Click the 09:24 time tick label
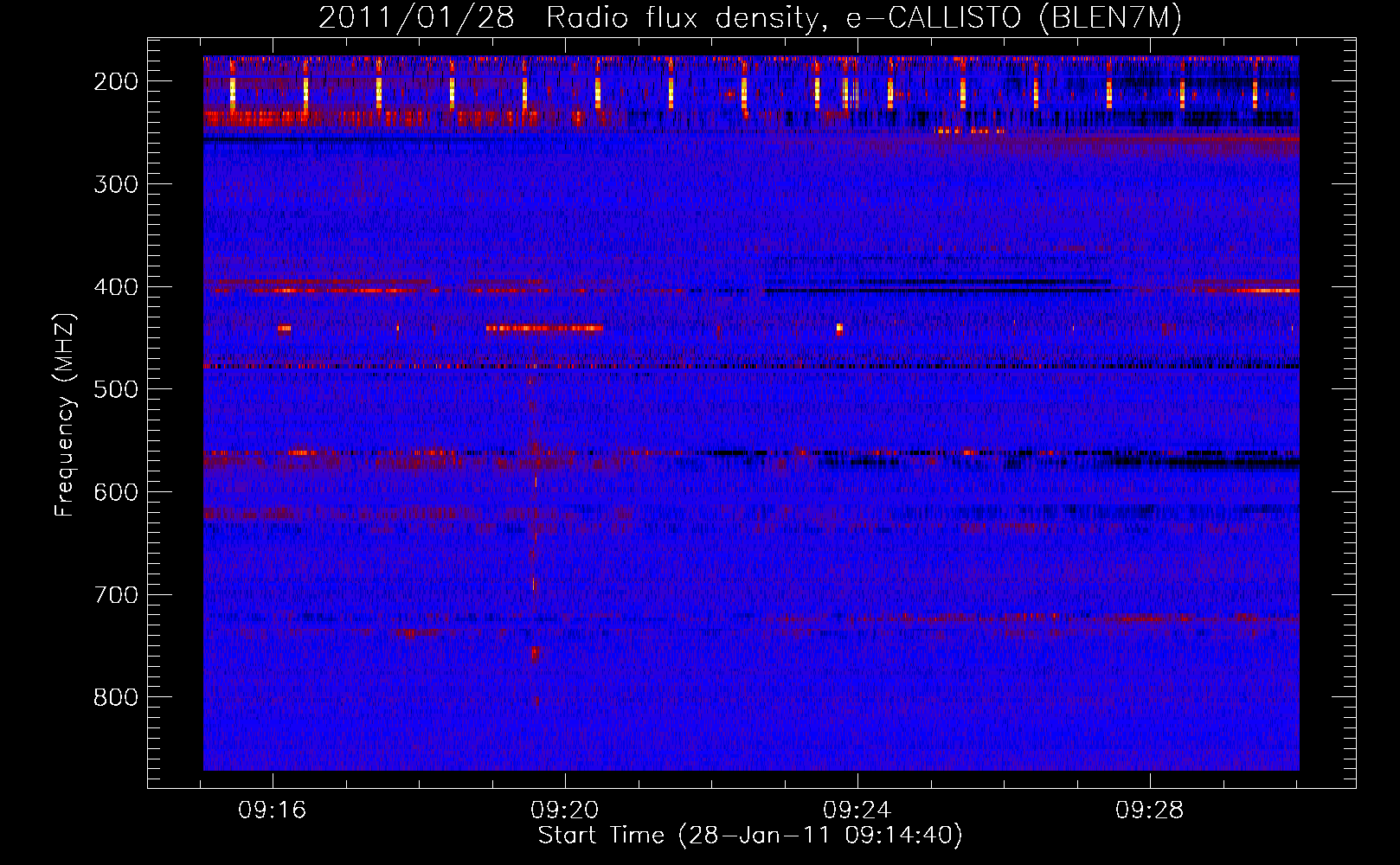This screenshot has height=865, width=1400. (857, 811)
